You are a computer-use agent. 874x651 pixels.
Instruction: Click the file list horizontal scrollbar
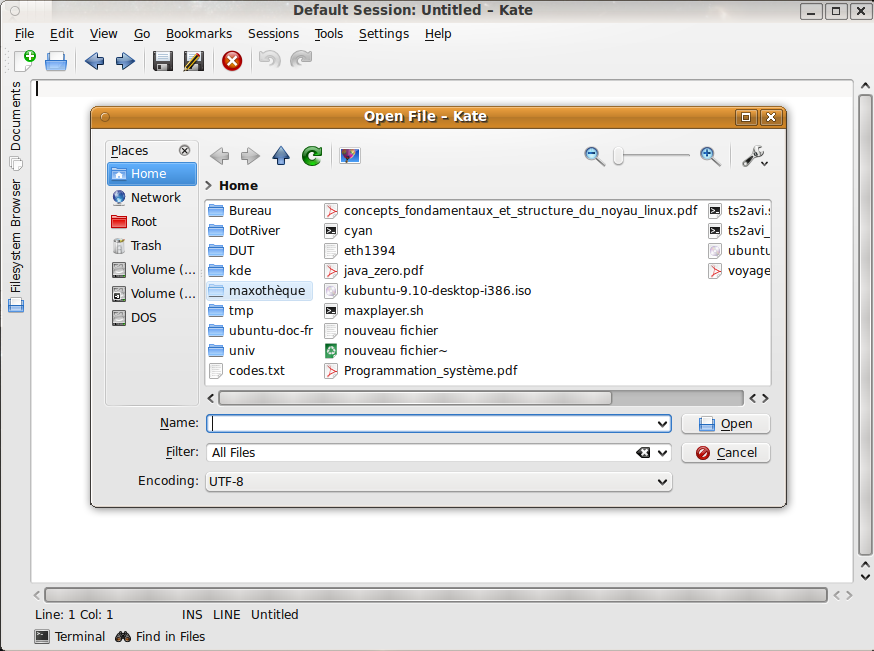click(415, 398)
